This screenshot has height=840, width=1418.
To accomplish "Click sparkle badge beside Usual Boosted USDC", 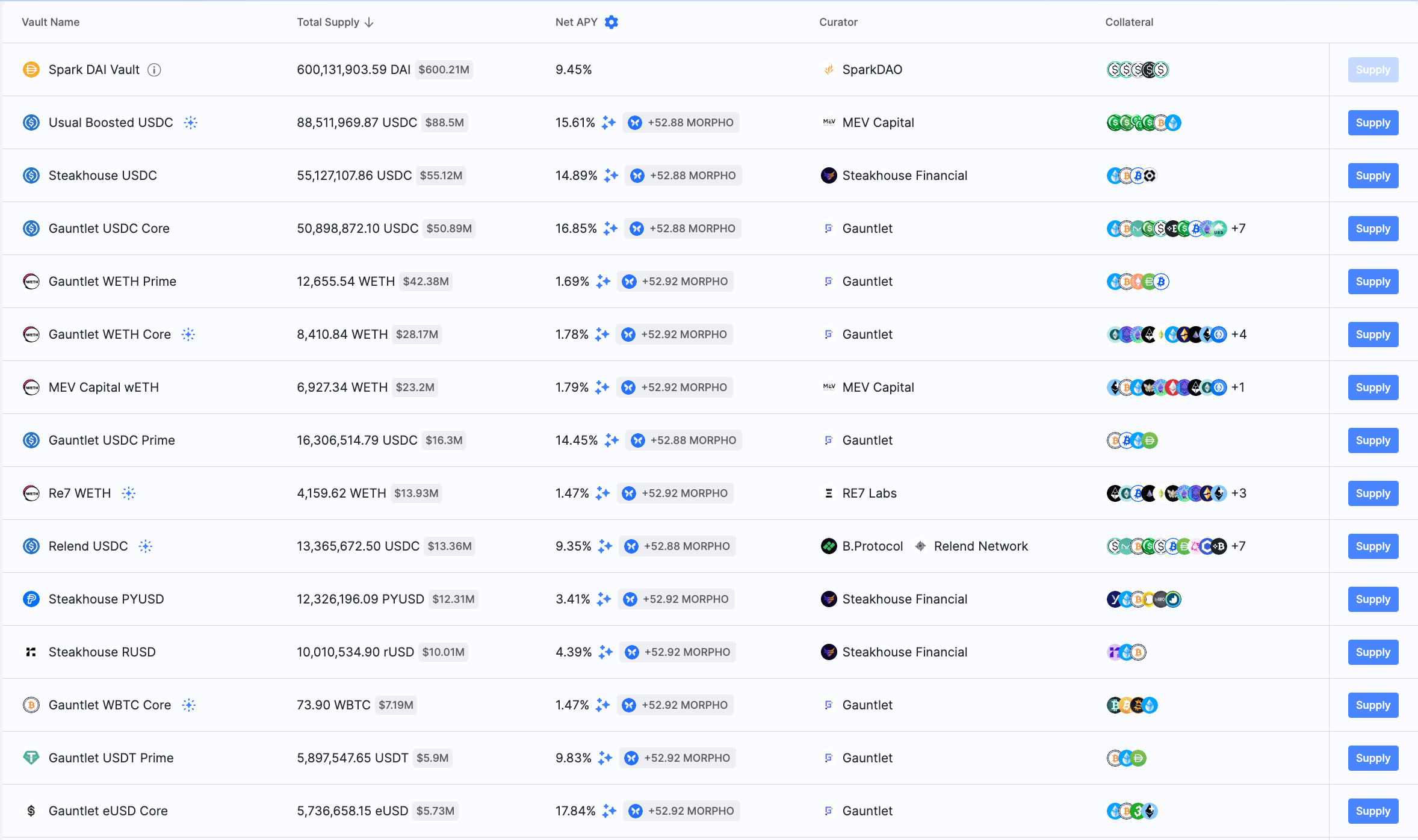I will pyautogui.click(x=191, y=123).
